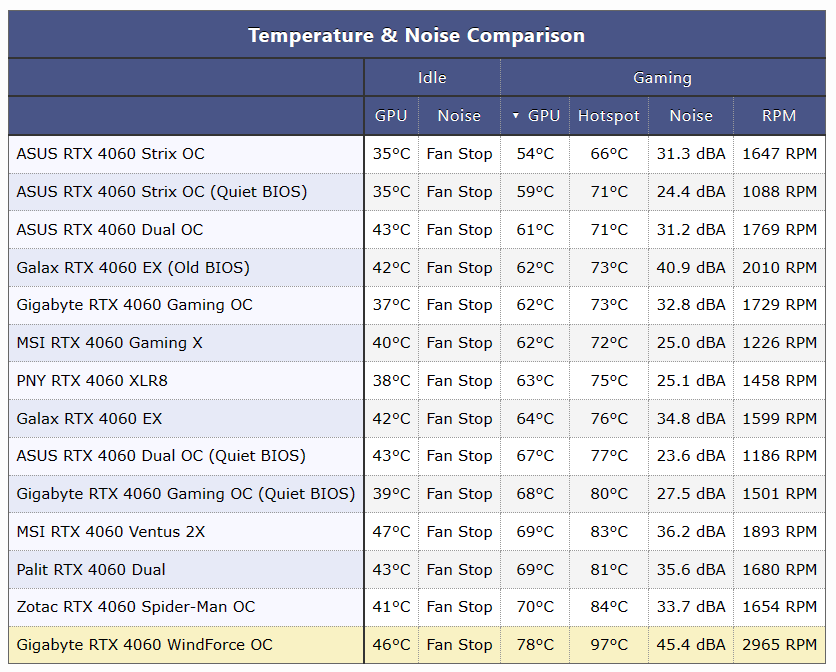Click the MSI RTX 4060 Ventus 2X entry

110,532
